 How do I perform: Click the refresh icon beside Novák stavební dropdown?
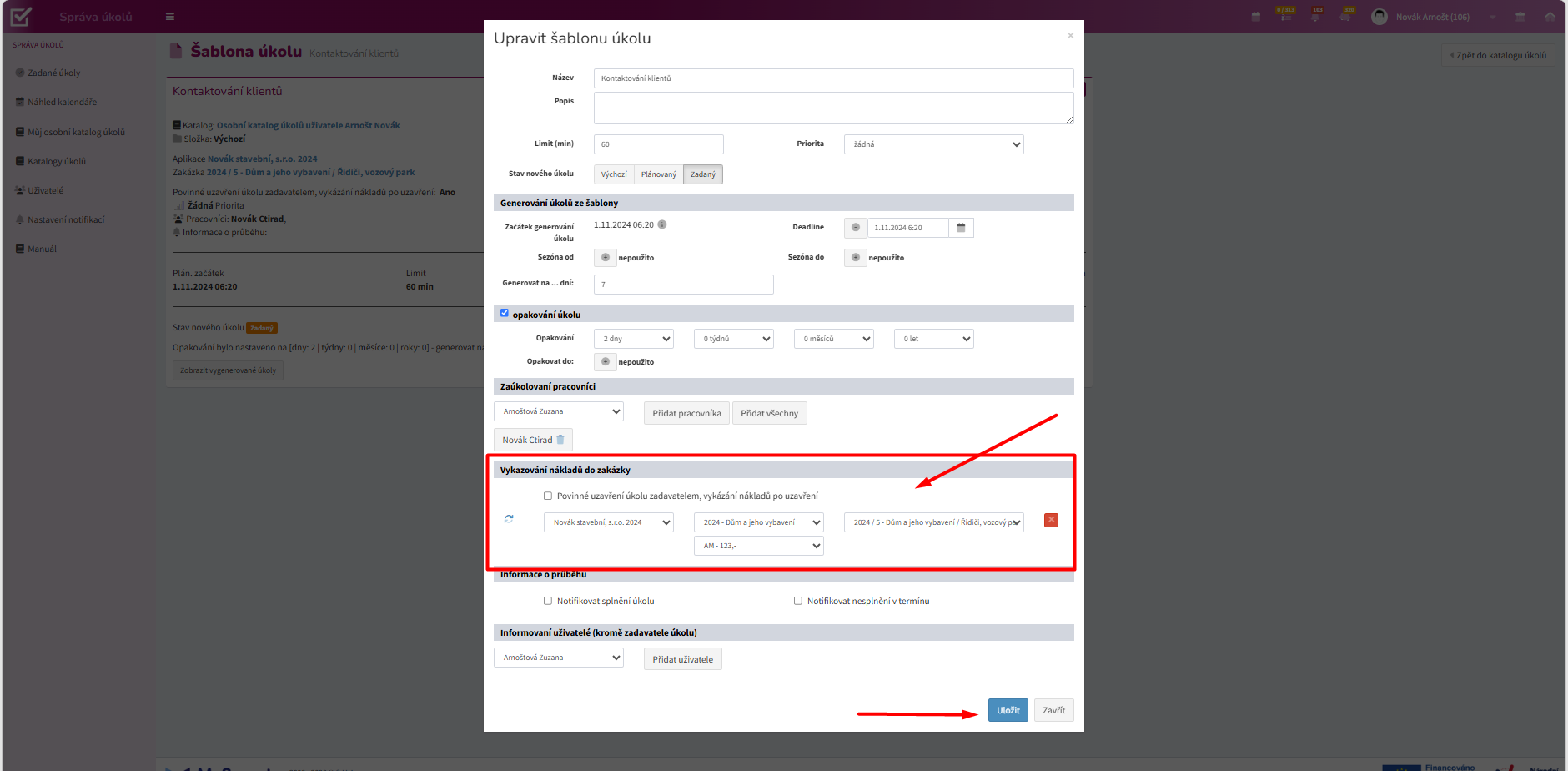(509, 519)
